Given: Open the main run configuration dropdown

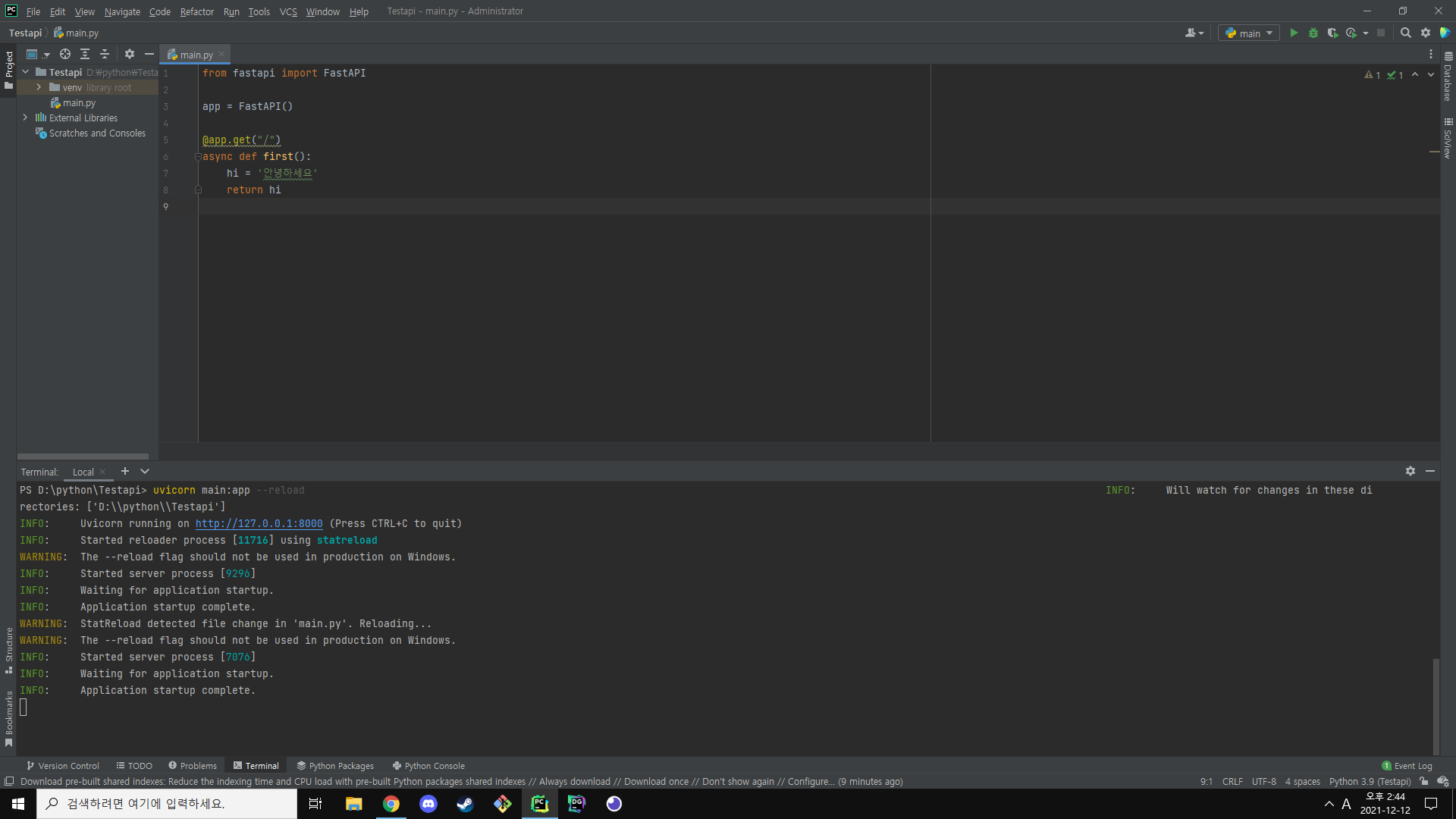Looking at the screenshot, I should click(1249, 33).
